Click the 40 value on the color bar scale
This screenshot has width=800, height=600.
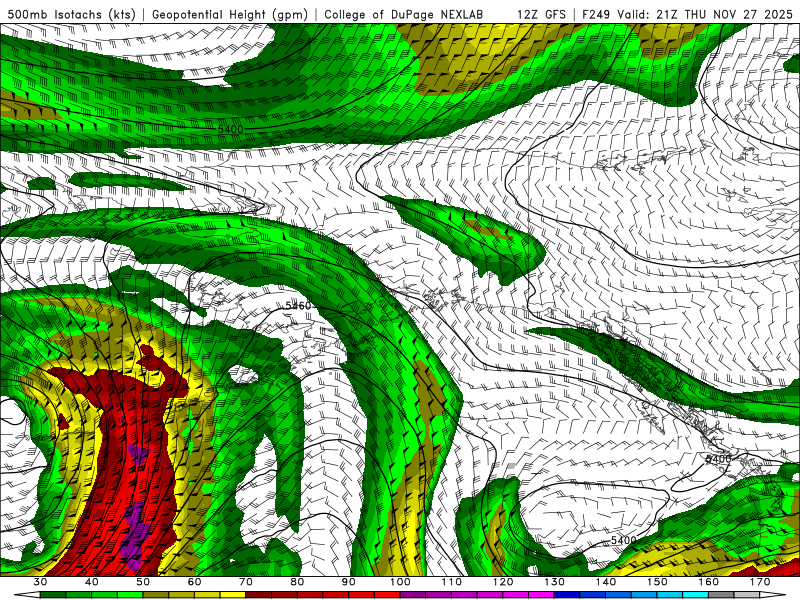pyautogui.click(x=91, y=582)
